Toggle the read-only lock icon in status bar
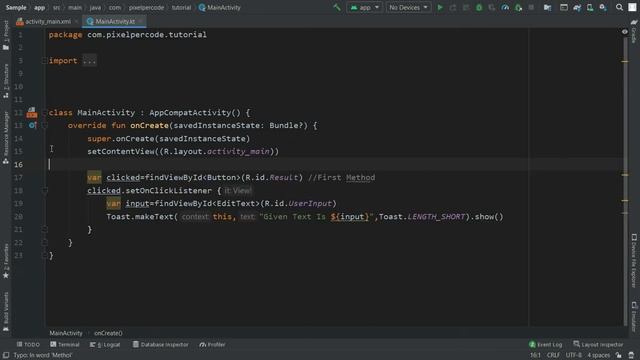This screenshot has height=360, width=640. (x=619, y=355)
